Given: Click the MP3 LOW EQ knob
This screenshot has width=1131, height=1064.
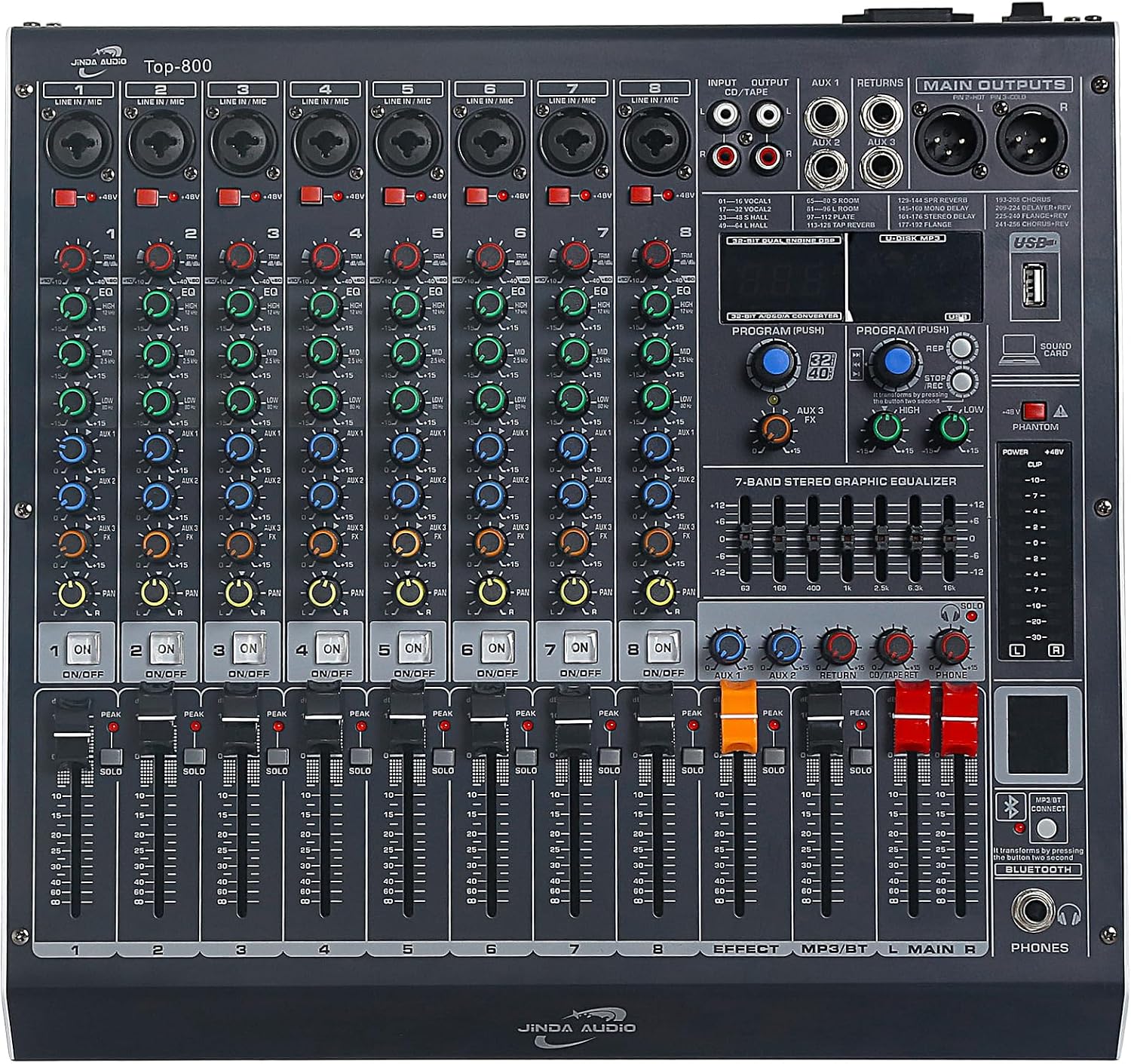Looking at the screenshot, I should (x=952, y=428).
